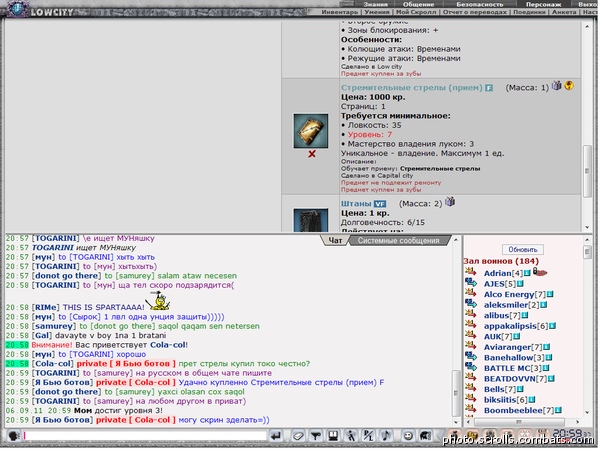
Task: Click the player list scroll-up arrow
Action: pyautogui.click(x=587, y=240)
